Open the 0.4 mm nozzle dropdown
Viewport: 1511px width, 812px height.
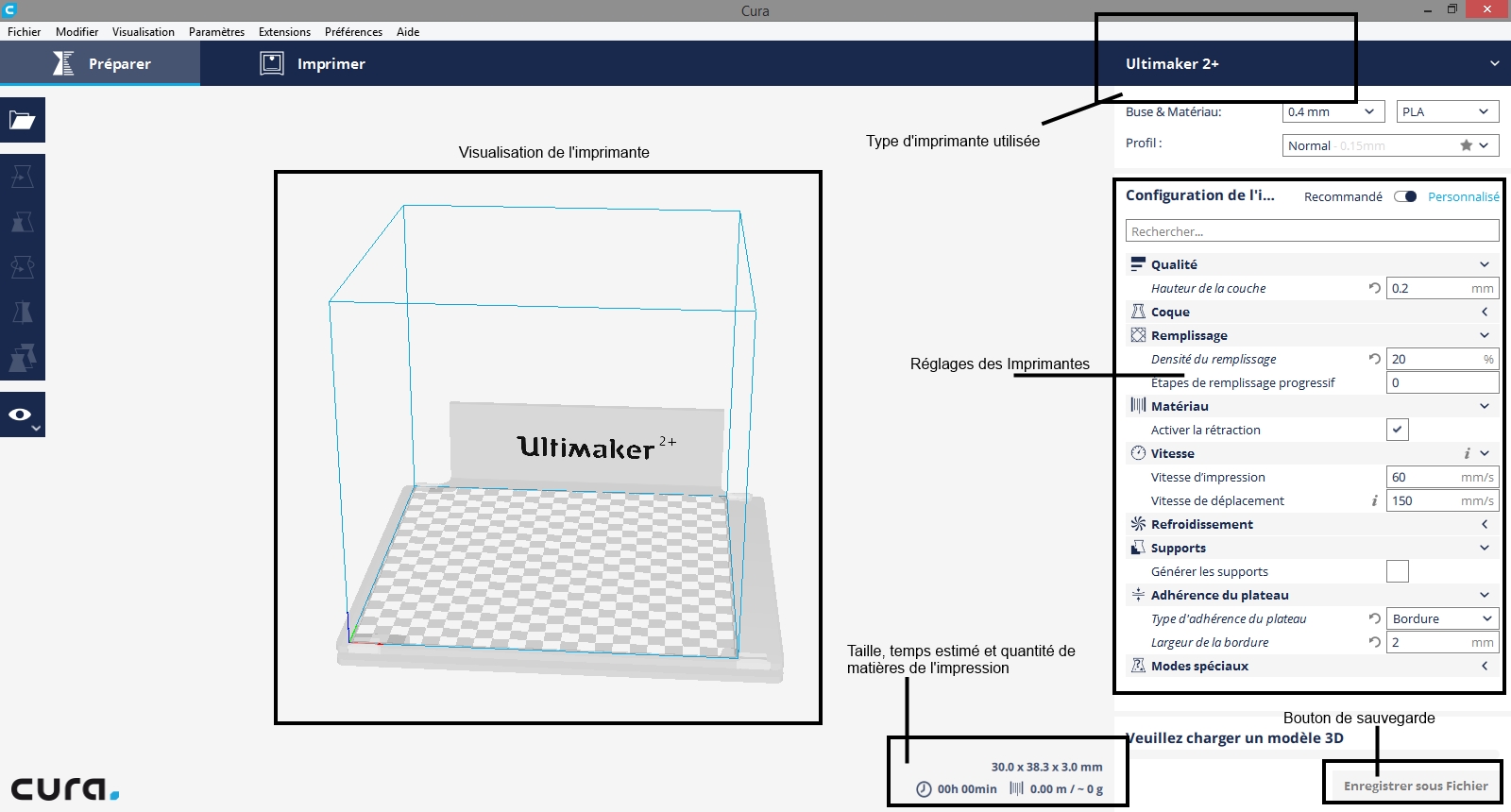[1333, 111]
